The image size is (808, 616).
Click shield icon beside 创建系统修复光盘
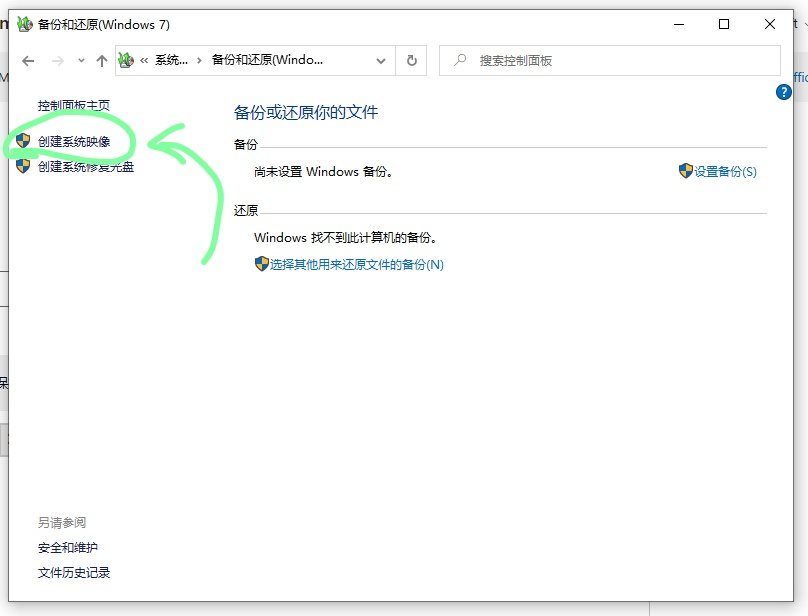coord(23,166)
